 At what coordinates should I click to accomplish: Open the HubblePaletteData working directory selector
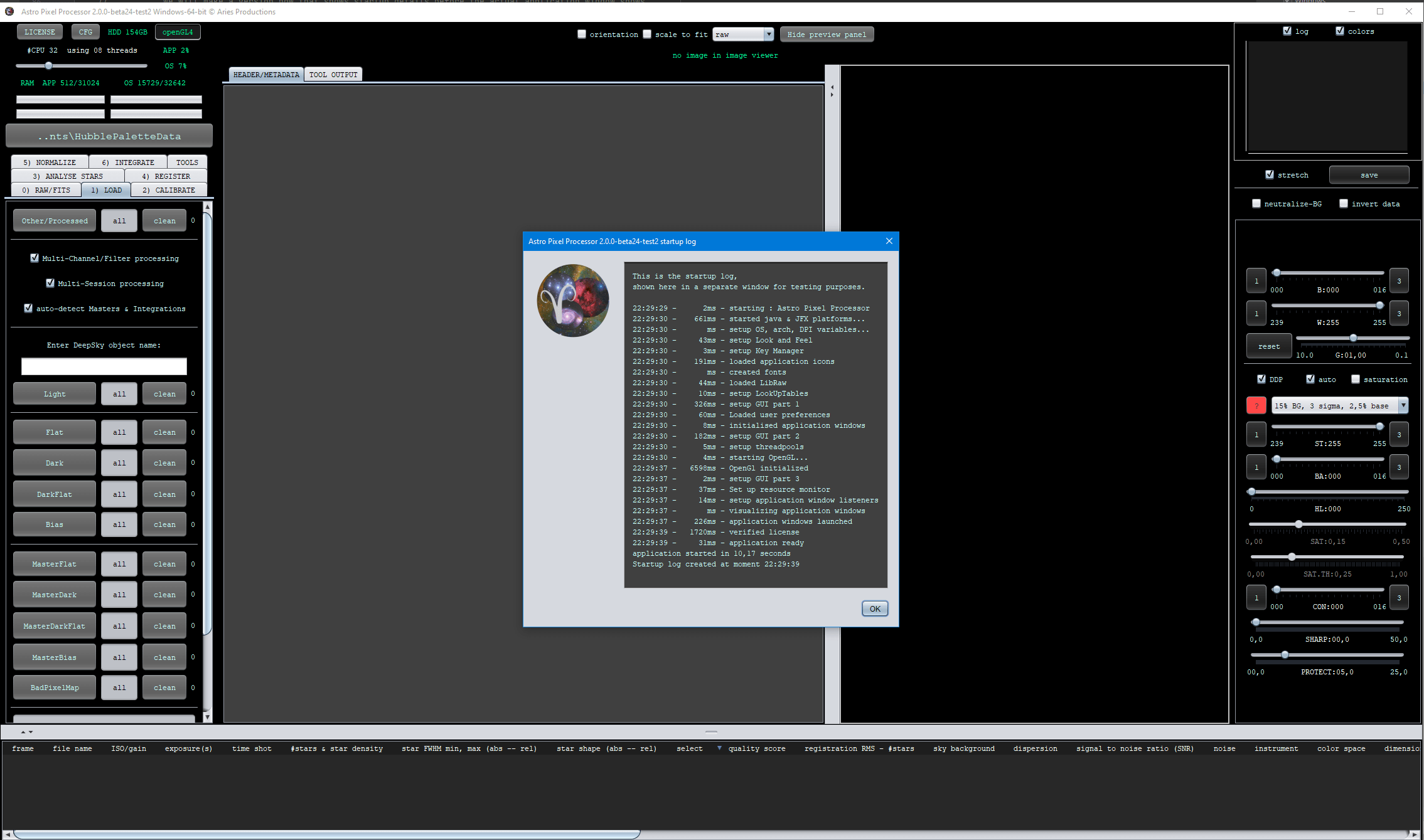109,136
